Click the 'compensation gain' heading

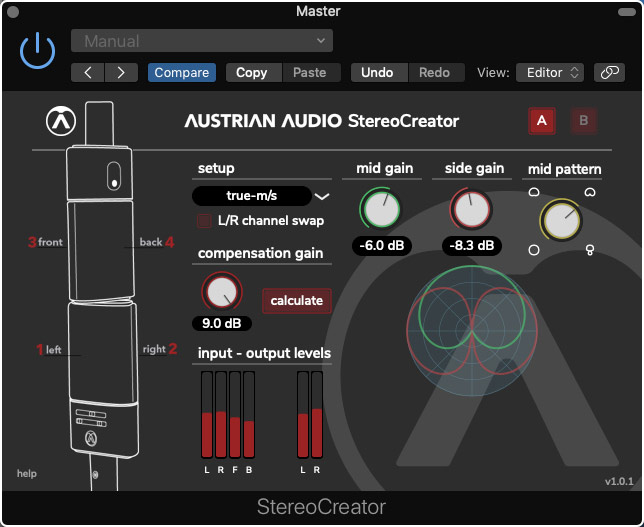point(260,253)
